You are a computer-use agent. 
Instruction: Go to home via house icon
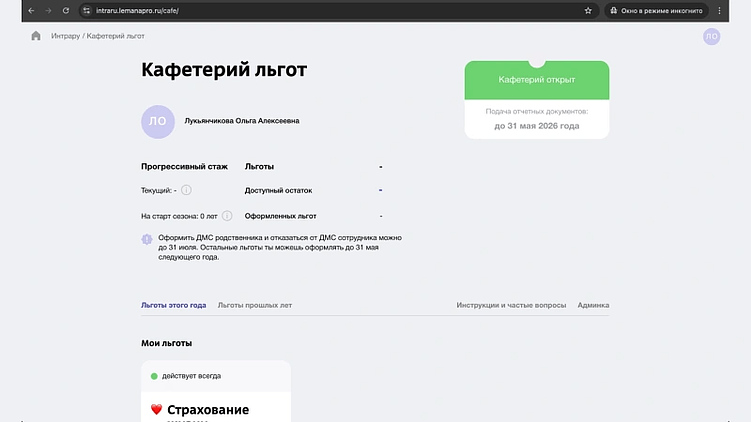pyautogui.click(x=36, y=36)
